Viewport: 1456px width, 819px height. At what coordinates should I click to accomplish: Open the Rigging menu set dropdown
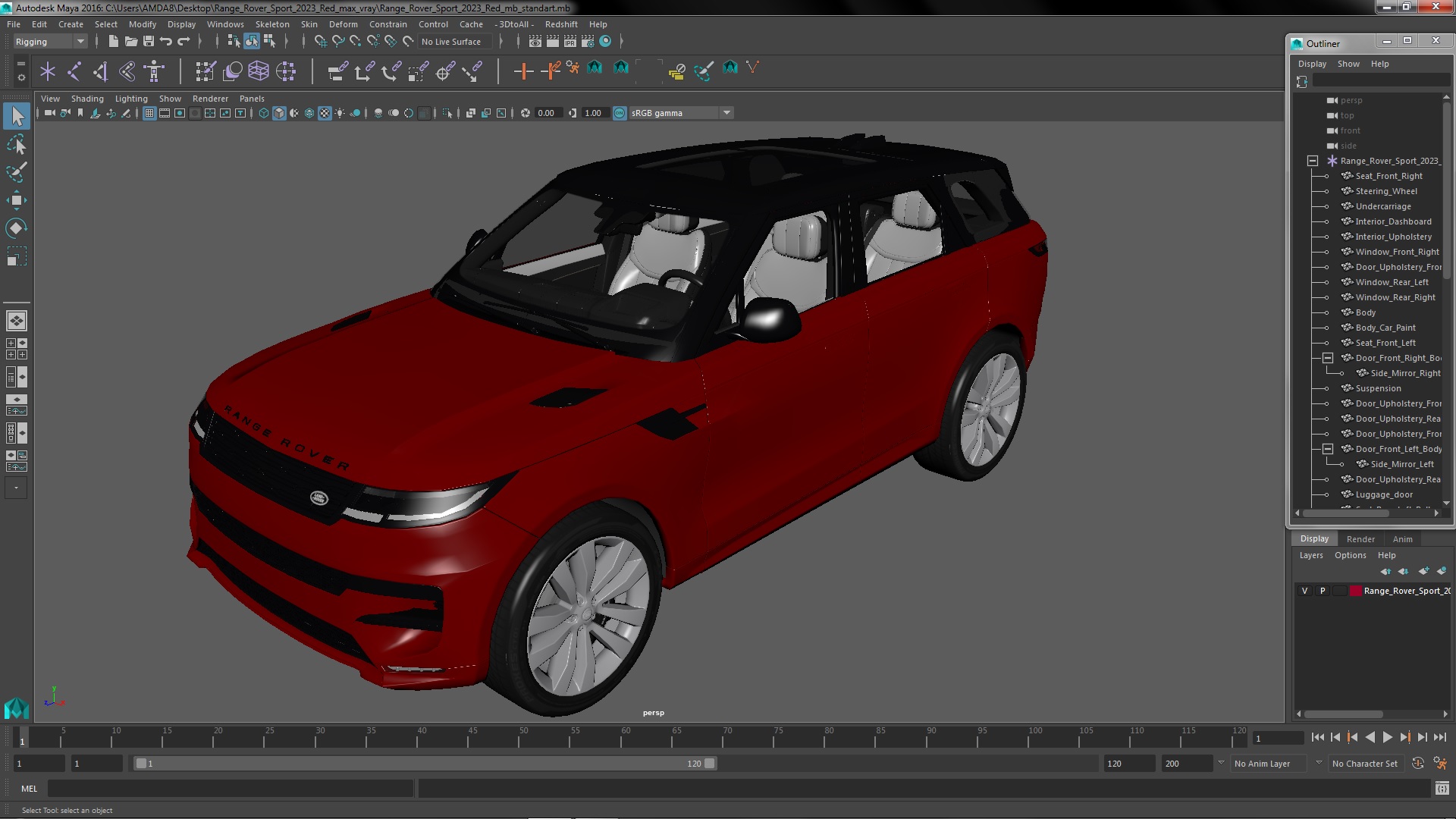pyautogui.click(x=50, y=42)
